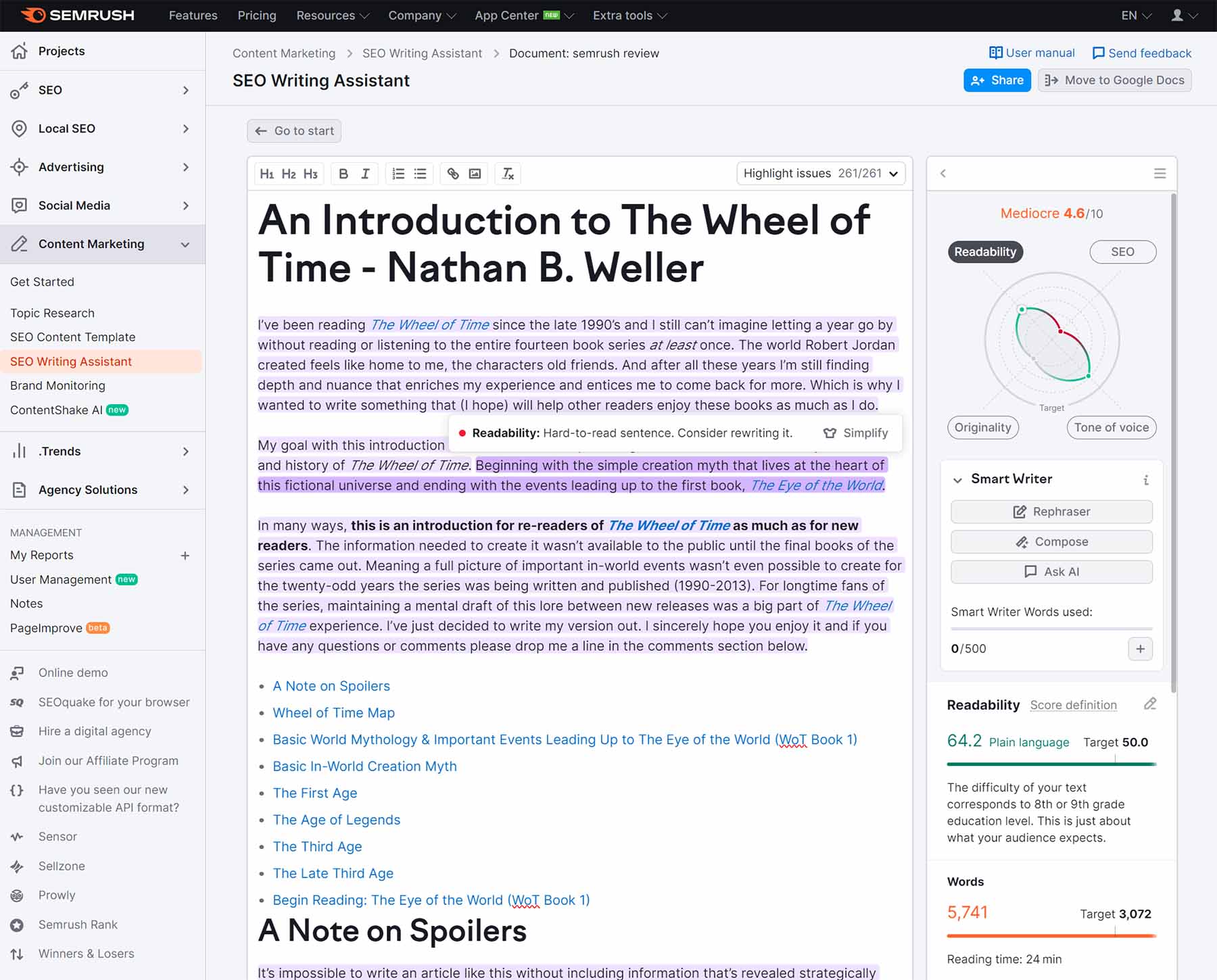1217x980 pixels.
Task: Collapse the Smart Writer section
Action: [x=958, y=479]
